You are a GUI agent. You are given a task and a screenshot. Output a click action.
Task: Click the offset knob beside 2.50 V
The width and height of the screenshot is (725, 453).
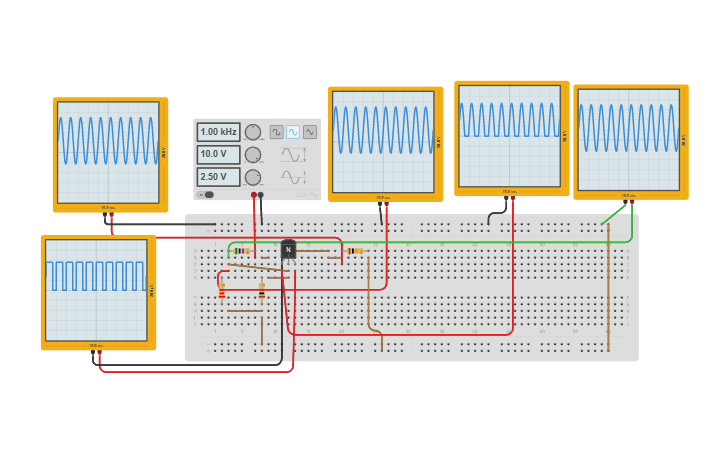[x=253, y=177]
